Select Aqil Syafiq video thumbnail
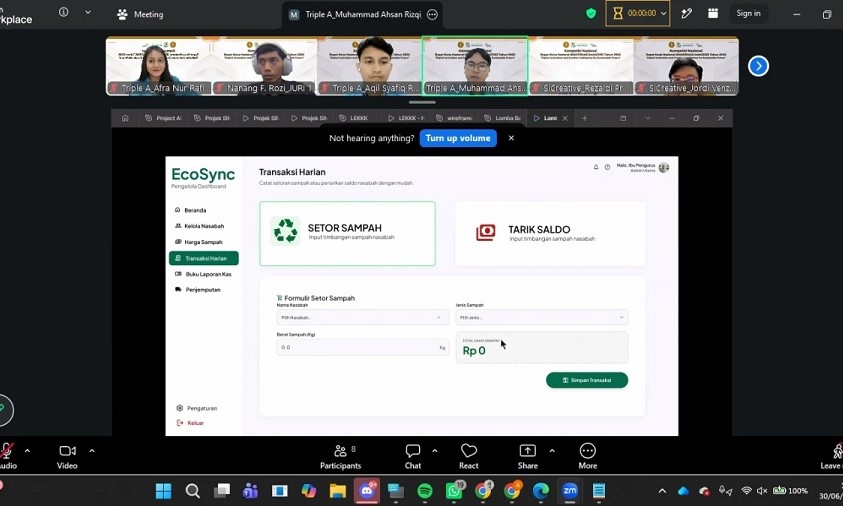 tap(369, 66)
